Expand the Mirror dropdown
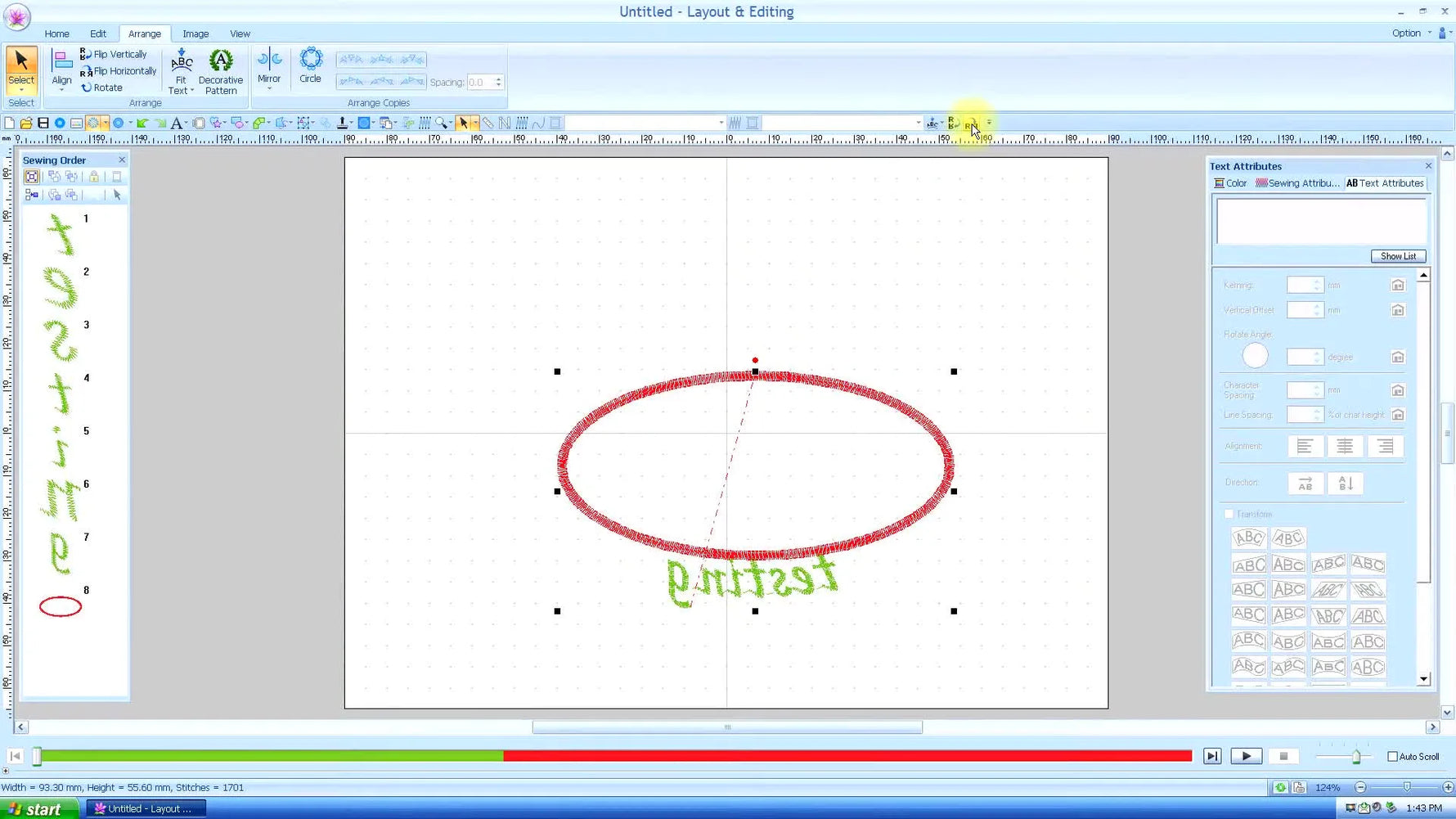The width and height of the screenshot is (1456, 819). click(269, 88)
